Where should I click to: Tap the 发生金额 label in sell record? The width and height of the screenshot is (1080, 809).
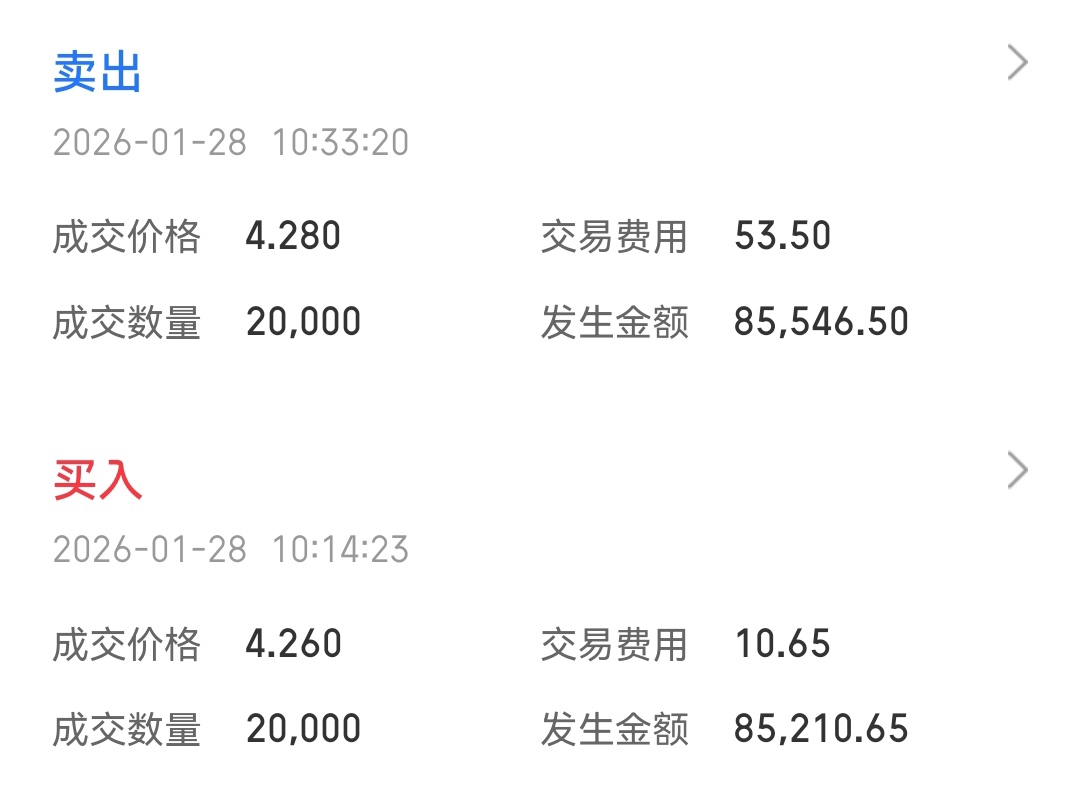[614, 323]
